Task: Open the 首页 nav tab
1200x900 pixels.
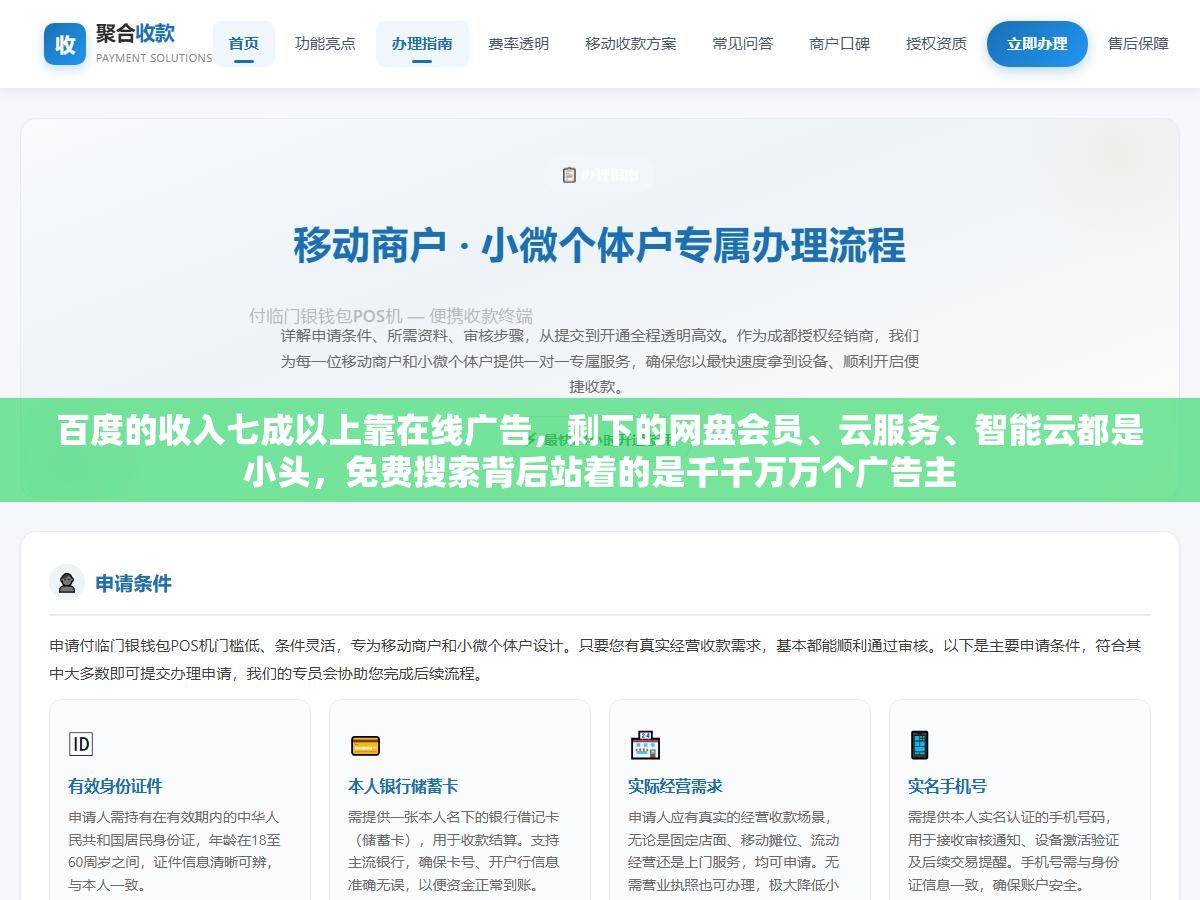Action: 244,44
